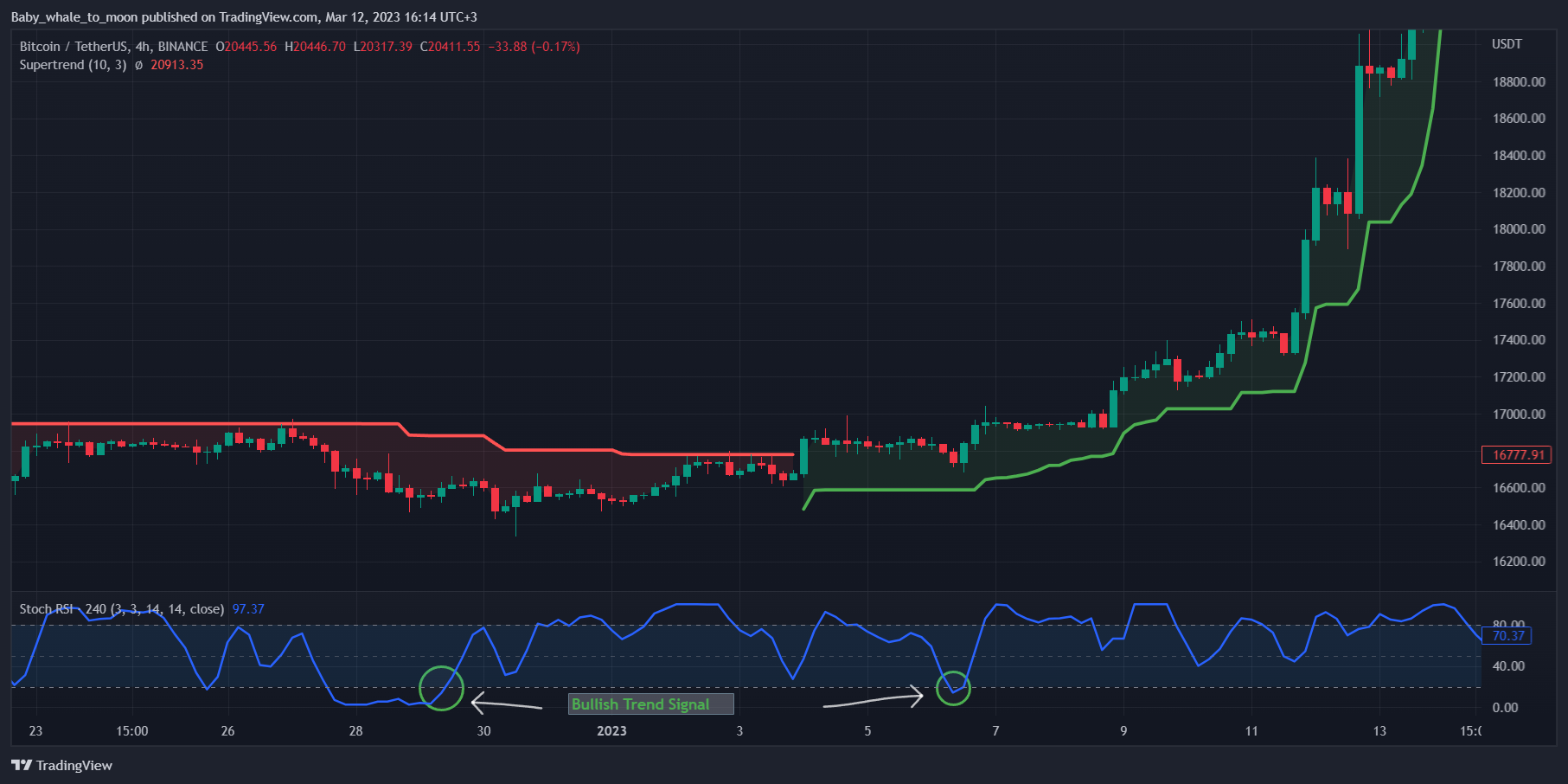Click the 40.00 Stoch RSI axis label
Viewport: 1568px width, 784px height.
1508,666
